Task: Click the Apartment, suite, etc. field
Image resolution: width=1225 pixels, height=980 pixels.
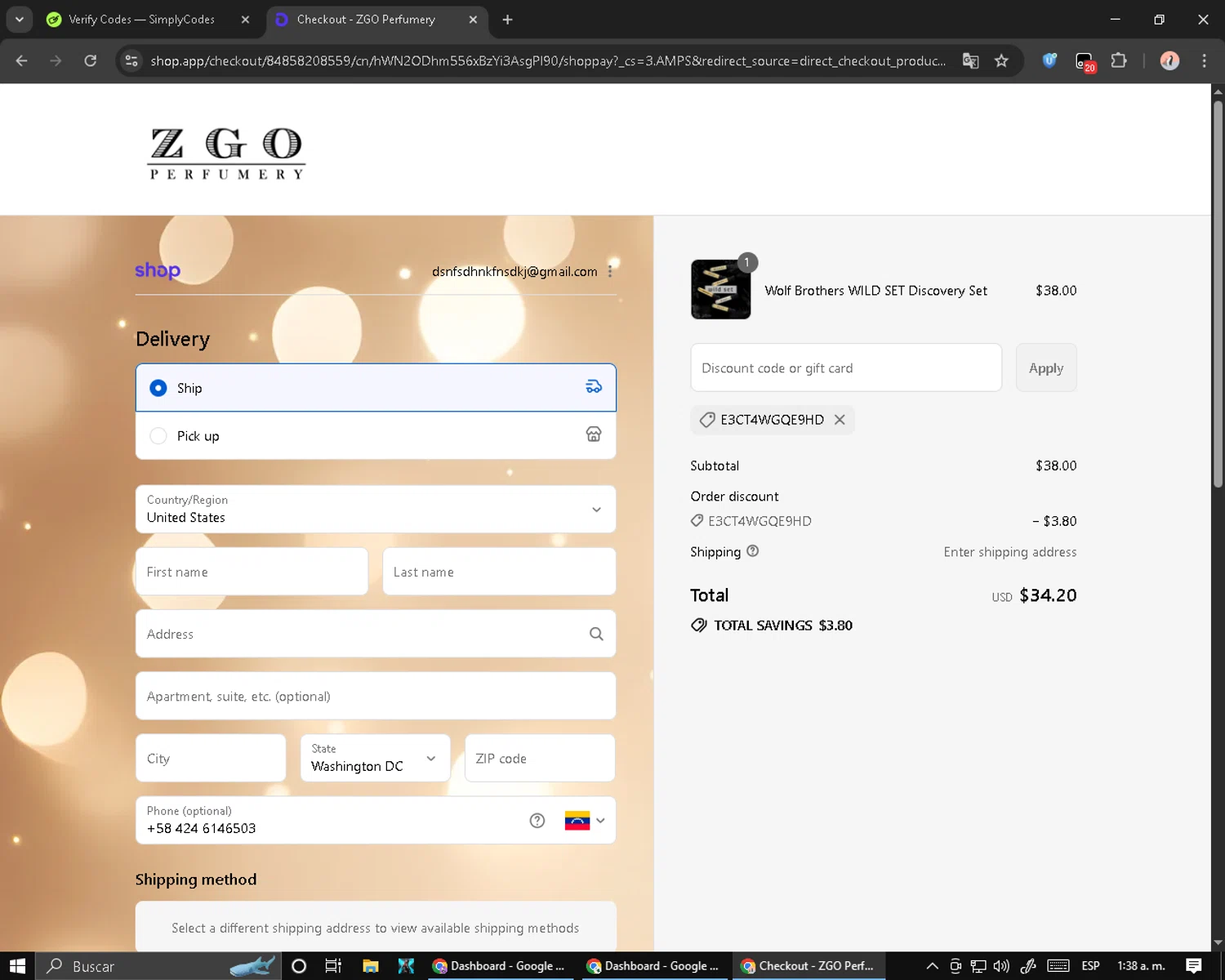Action: tap(376, 696)
